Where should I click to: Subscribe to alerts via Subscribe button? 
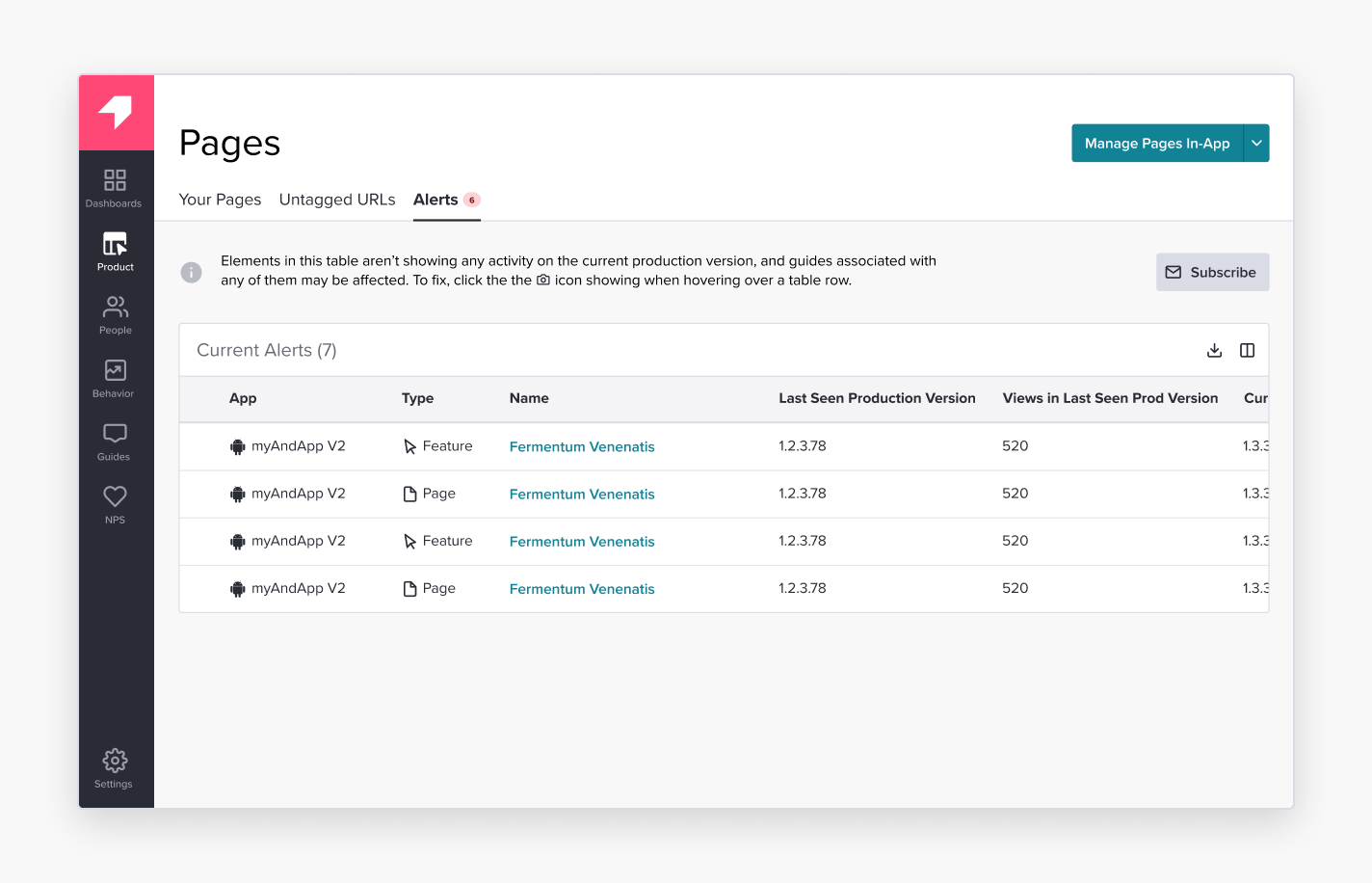click(x=1212, y=272)
